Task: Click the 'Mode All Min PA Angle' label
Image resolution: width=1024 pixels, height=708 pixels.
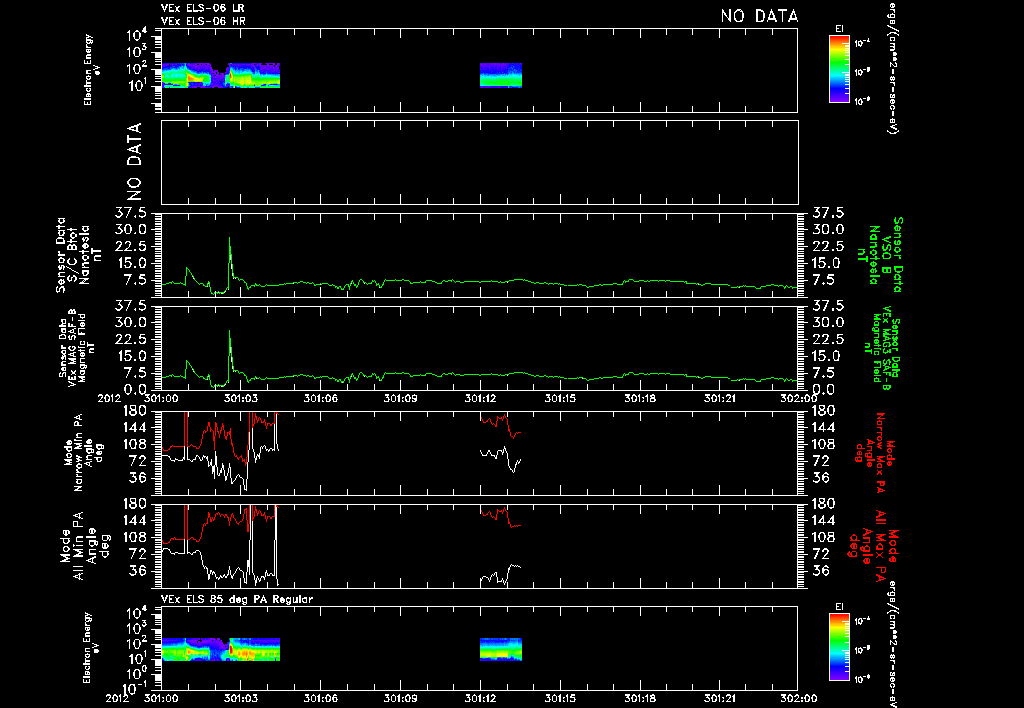Action: pos(87,545)
